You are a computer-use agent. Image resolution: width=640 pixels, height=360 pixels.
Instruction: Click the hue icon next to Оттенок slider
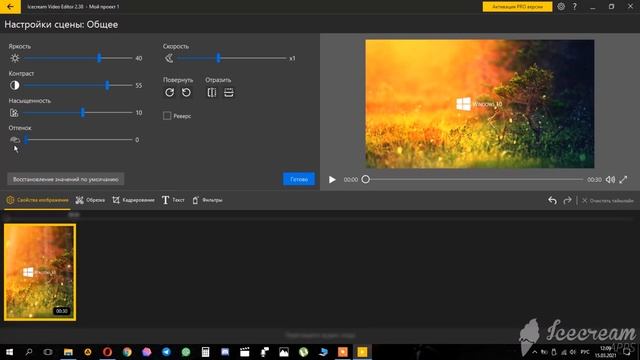[x=15, y=140]
